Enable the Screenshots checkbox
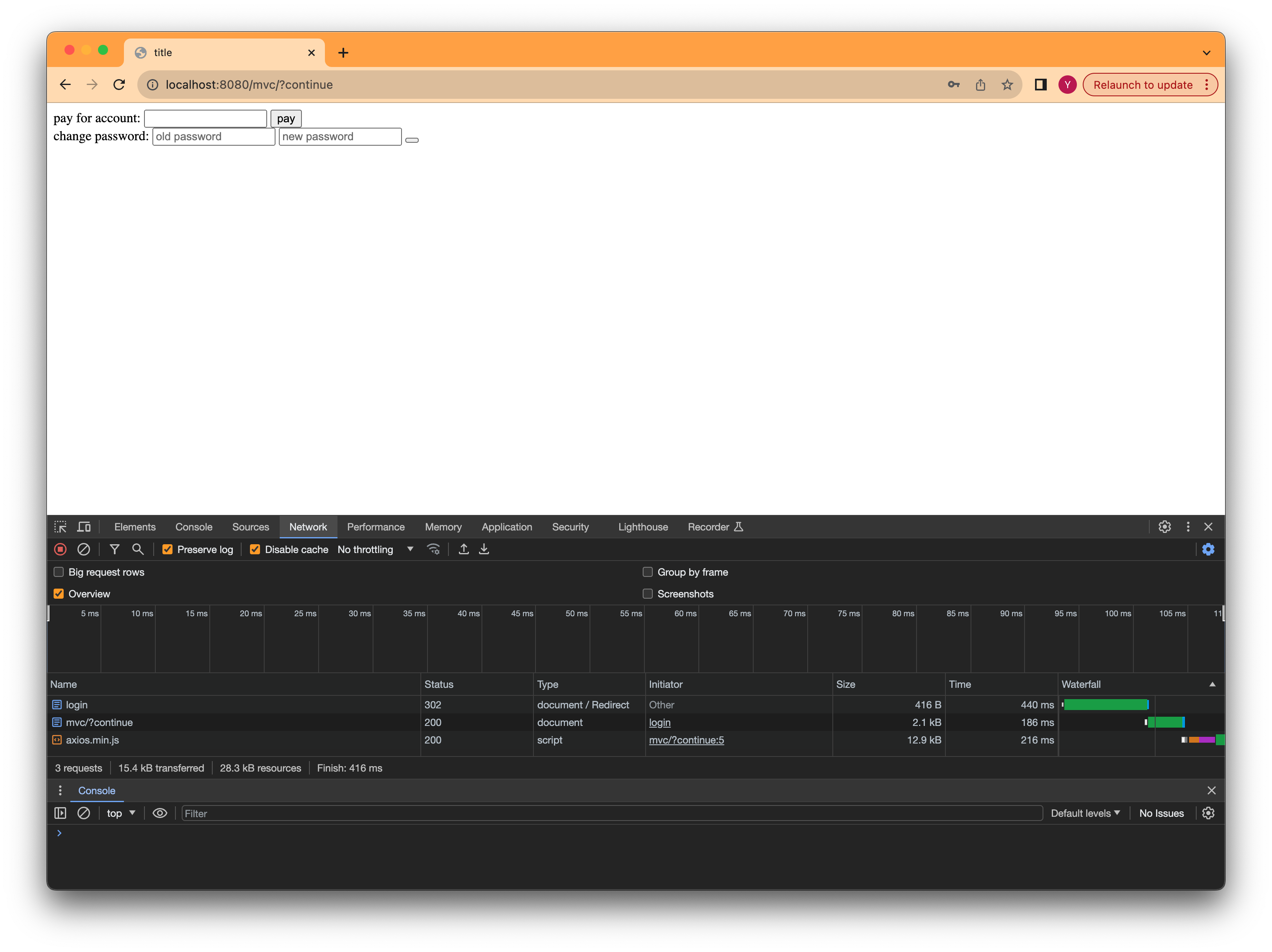The width and height of the screenshot is (1272, 952). (647, 594)
